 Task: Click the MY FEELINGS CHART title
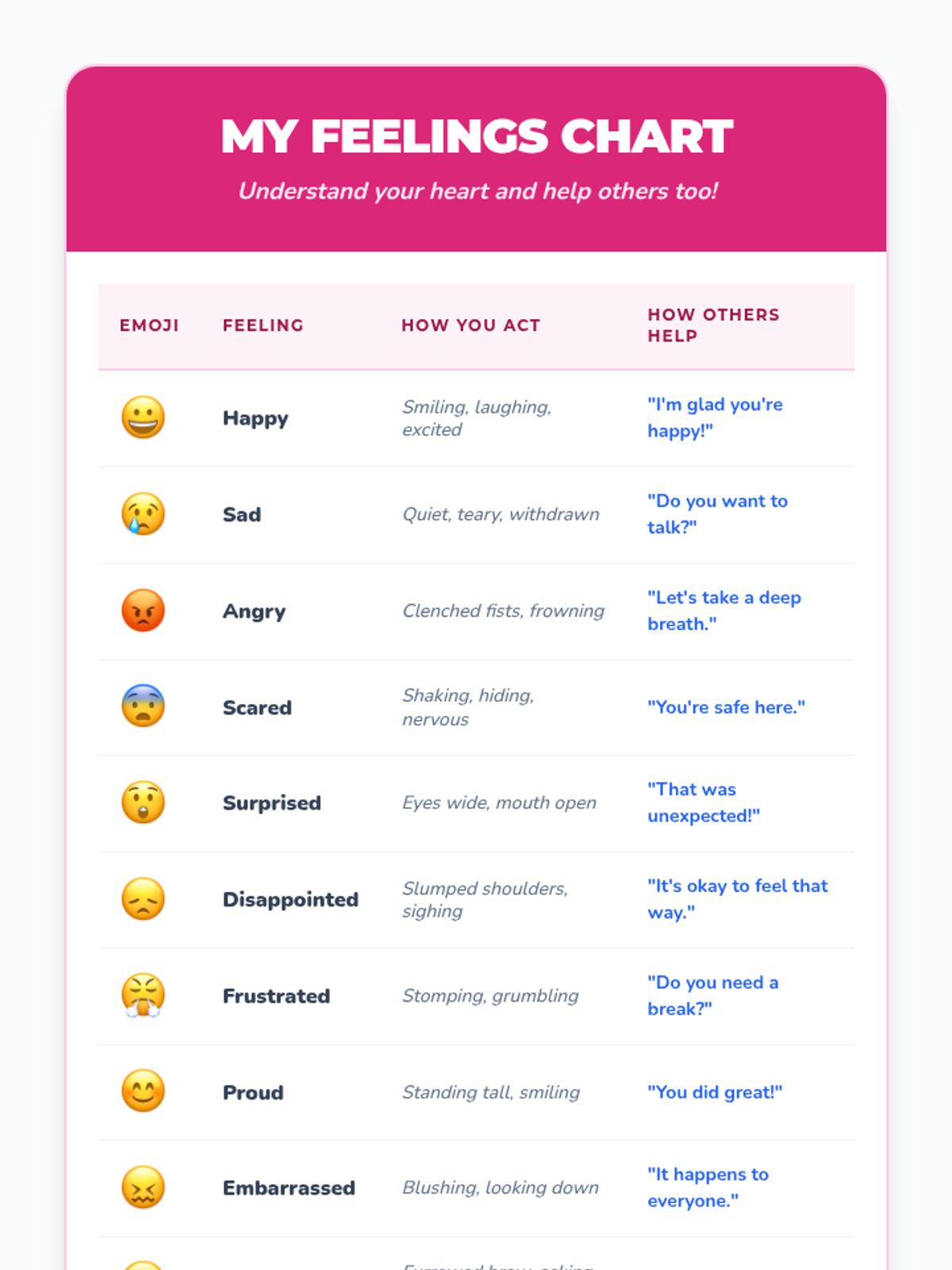pos(476,137)
